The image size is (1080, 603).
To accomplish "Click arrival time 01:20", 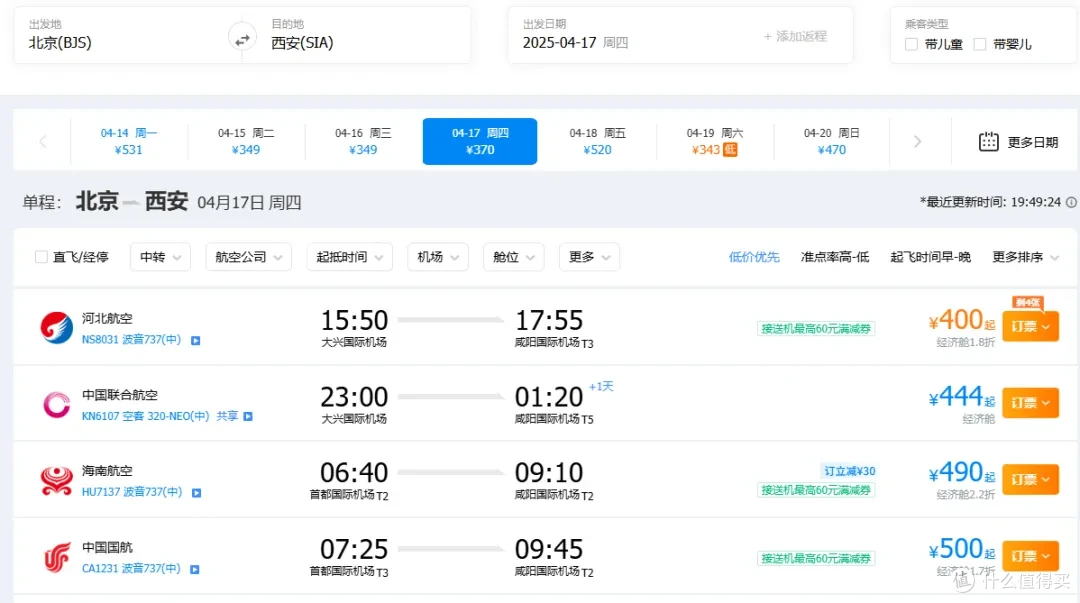I will point(549,397).
